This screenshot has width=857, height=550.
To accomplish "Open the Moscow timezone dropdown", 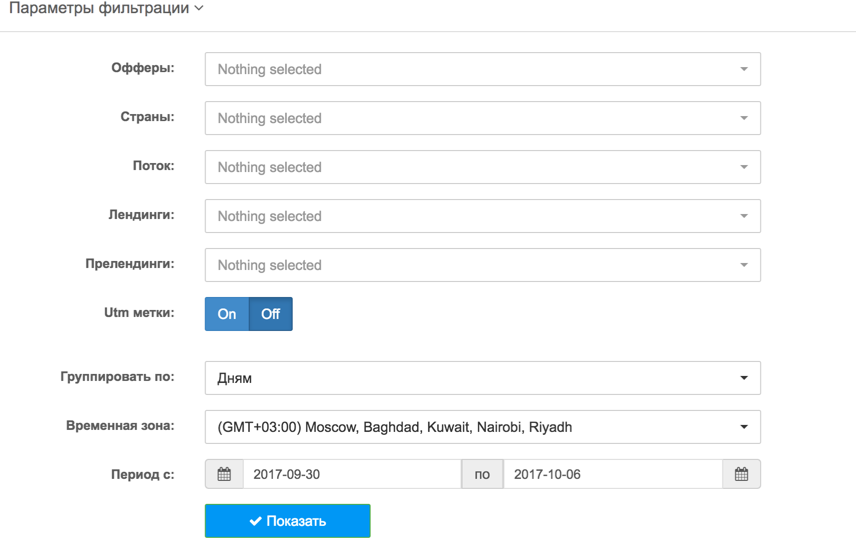I will [x=483, y=427].
